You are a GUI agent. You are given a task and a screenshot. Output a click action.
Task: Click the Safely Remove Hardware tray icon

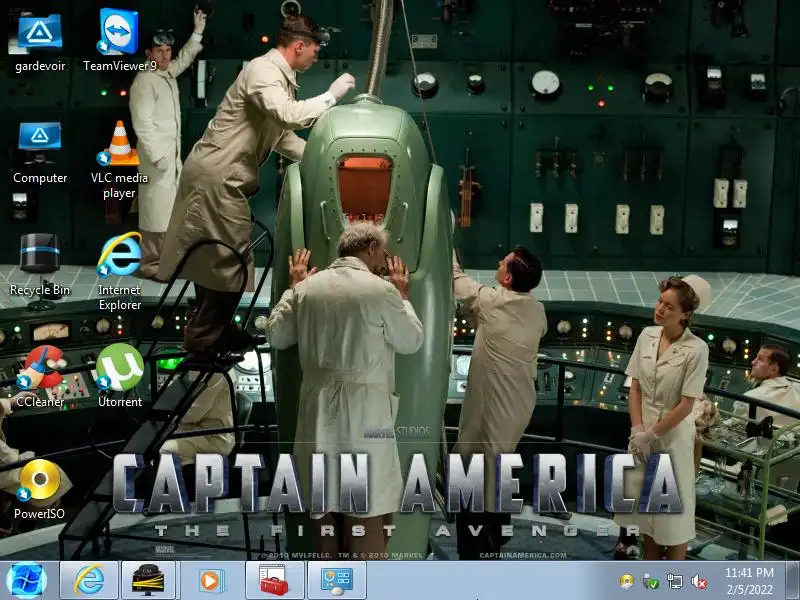[x=651, y=581]
